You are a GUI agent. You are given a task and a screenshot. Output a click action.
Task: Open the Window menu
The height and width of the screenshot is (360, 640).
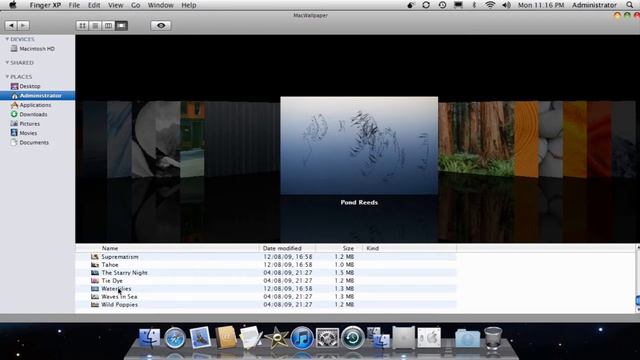tap(160, 5)
